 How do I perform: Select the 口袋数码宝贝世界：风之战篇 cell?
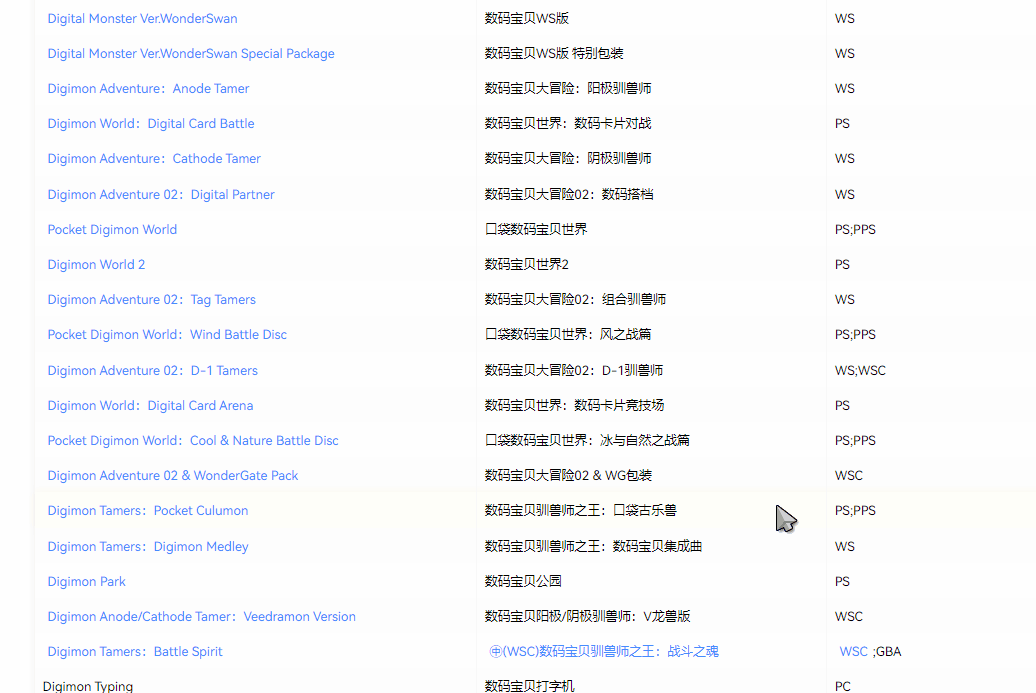(x=568, y=334)
